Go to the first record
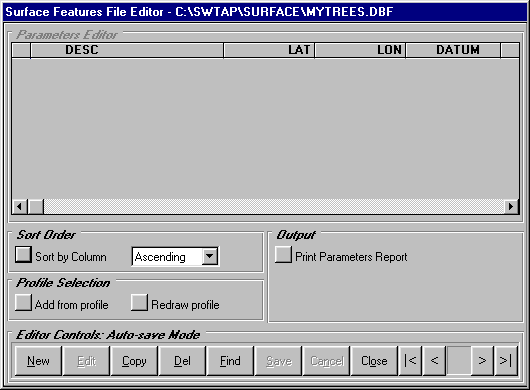 tap(410, 361)
